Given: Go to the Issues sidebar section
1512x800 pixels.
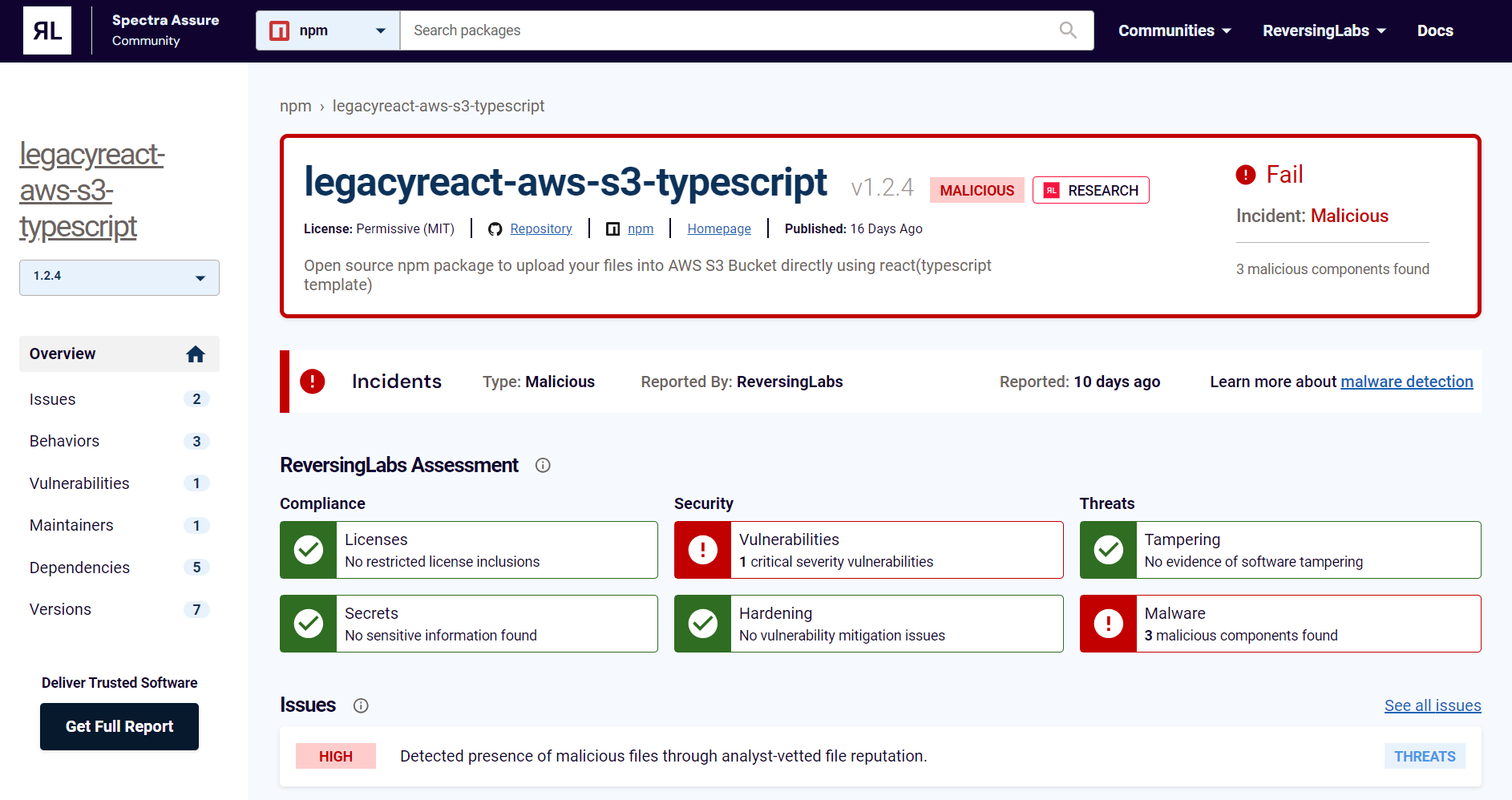Looking at the screenshot, I should tap(119, 399).
